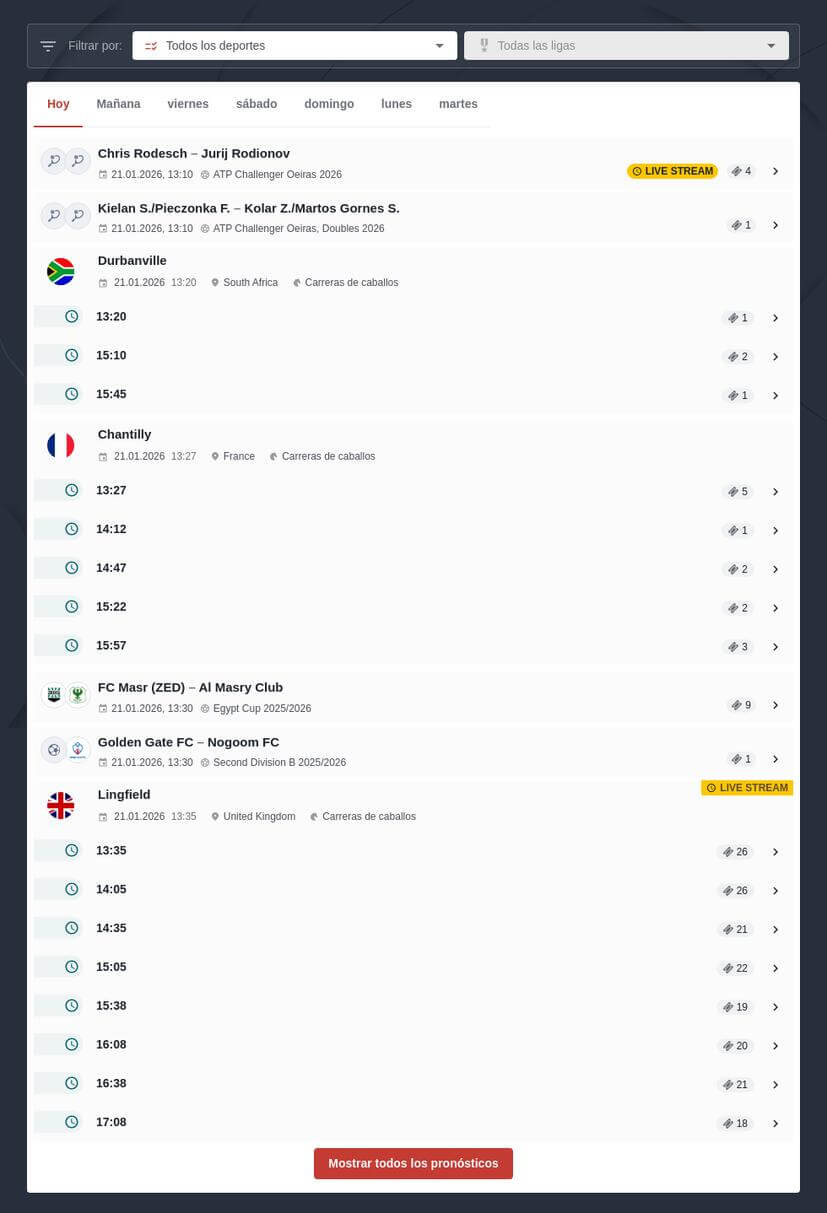This screenshot has width=827, height=1213.
Task: Expand the Chris Rodesch vs Jurij Rodionov match
Action: coord(776,171)
